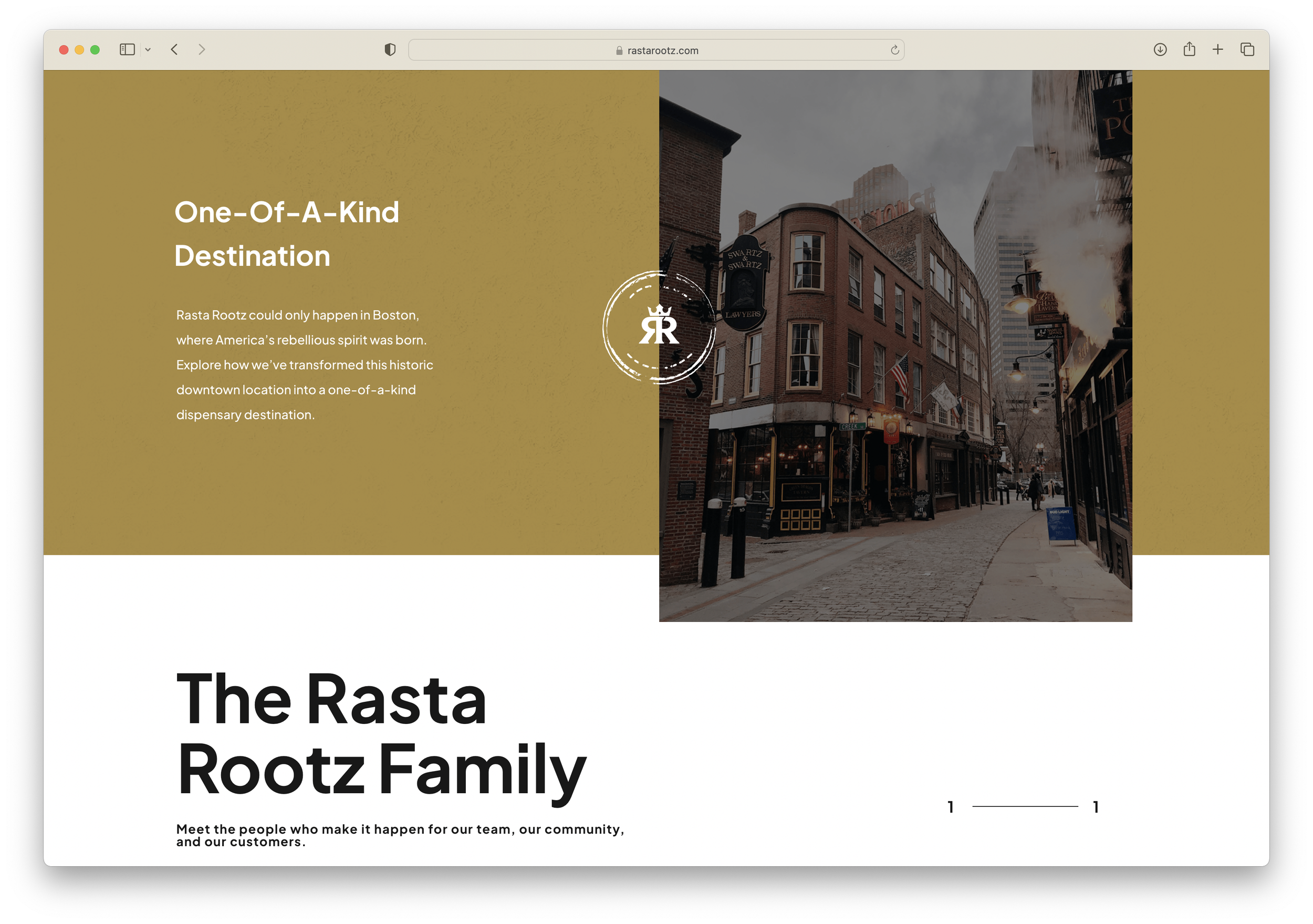This screenshot has height=924, width=1313.
Task: Minimize the window with the yellow button
Action: 79,50
